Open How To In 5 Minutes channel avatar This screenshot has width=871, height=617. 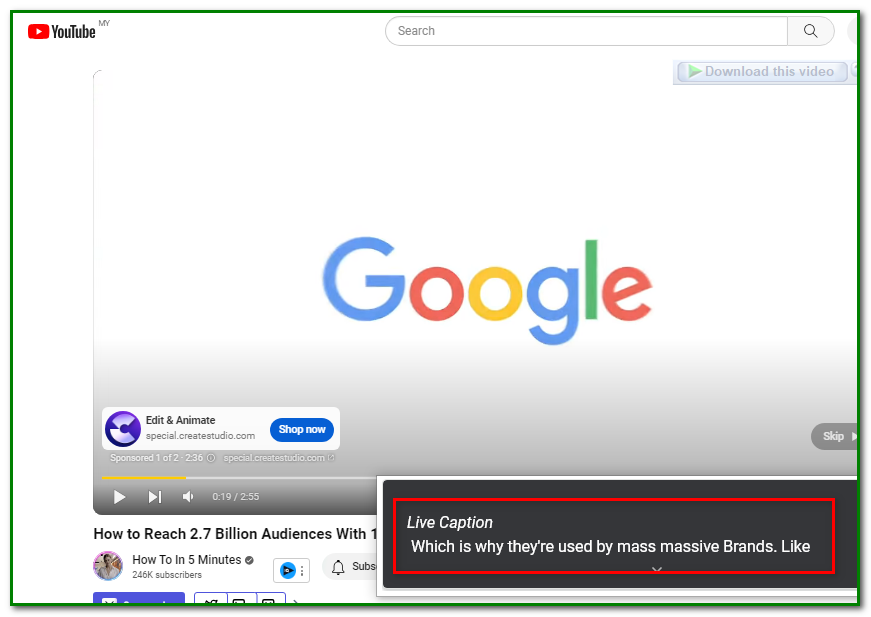tap(108, 566)
